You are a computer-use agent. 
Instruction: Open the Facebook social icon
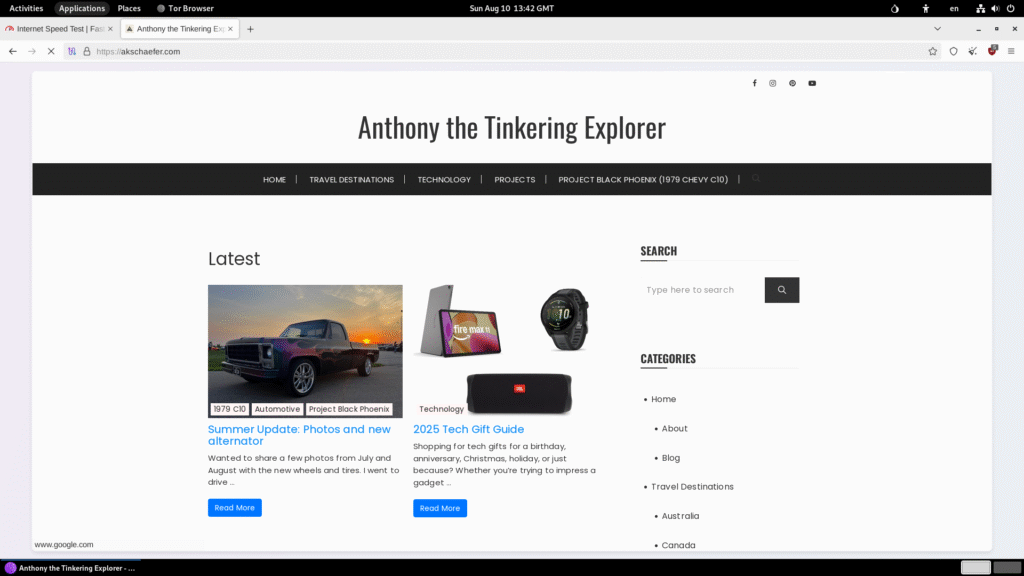[754, 83]
